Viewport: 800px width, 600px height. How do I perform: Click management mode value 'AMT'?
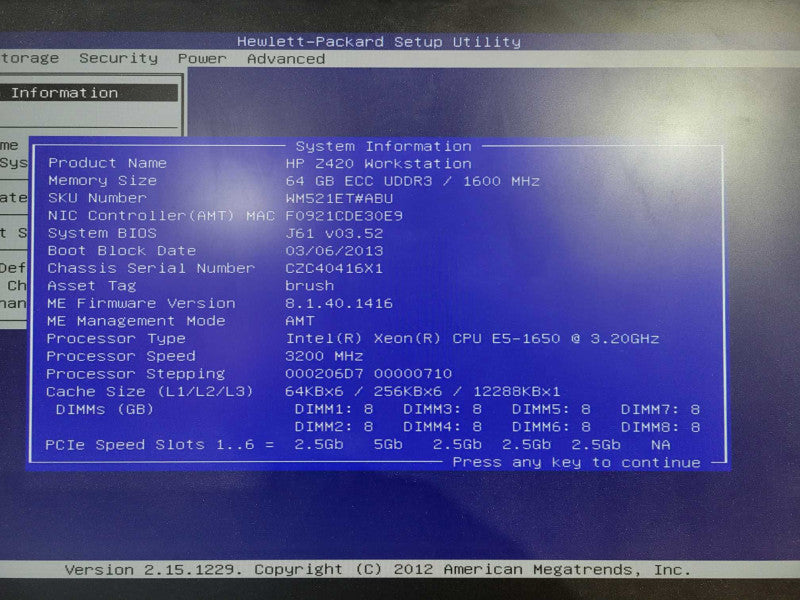pos(300,321)
